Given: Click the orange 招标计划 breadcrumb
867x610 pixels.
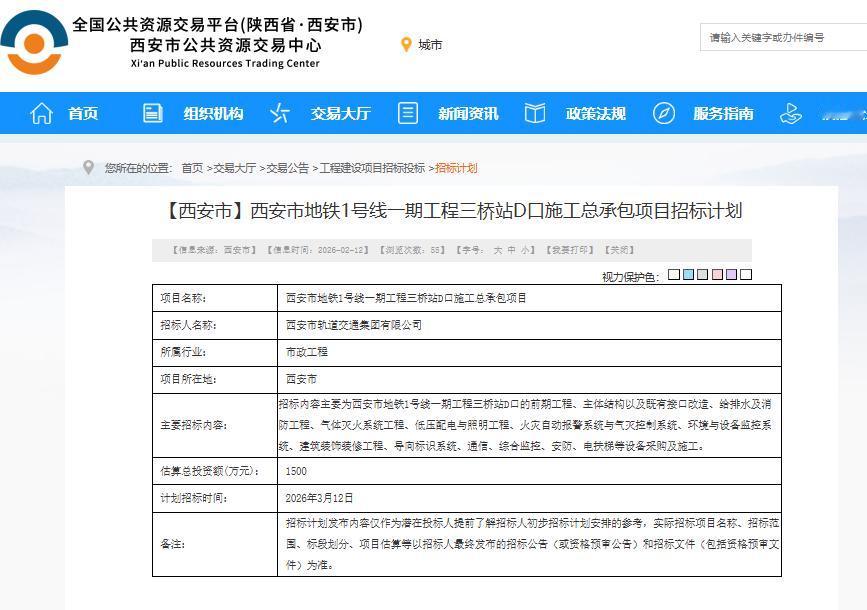Looking at the screenshot, I should coord(456,168).
